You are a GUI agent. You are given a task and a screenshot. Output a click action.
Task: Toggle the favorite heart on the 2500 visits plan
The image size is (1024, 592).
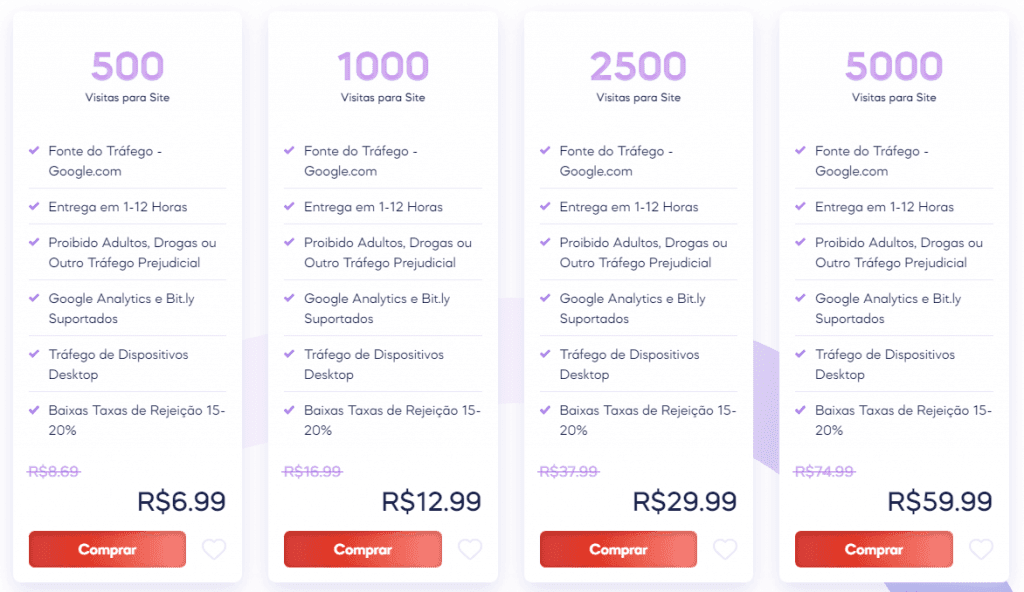725,549
